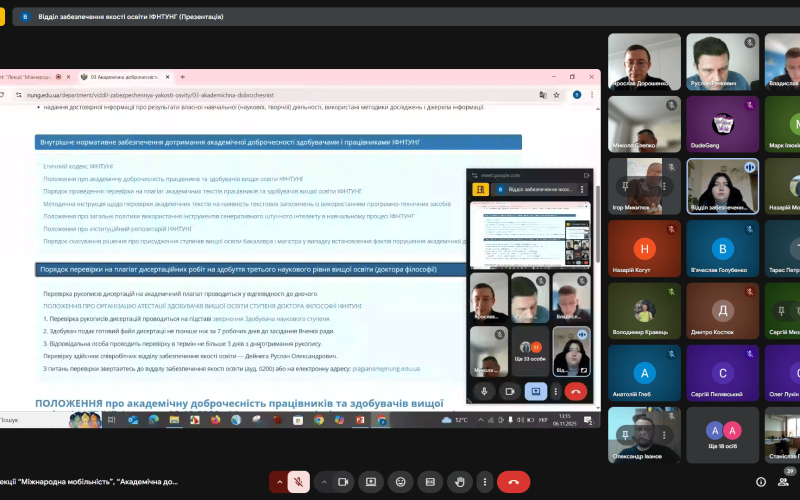This screenshot has width=800, height=500.
Task: Expand video settings arrow beside camera
Action: click(322, 482)
